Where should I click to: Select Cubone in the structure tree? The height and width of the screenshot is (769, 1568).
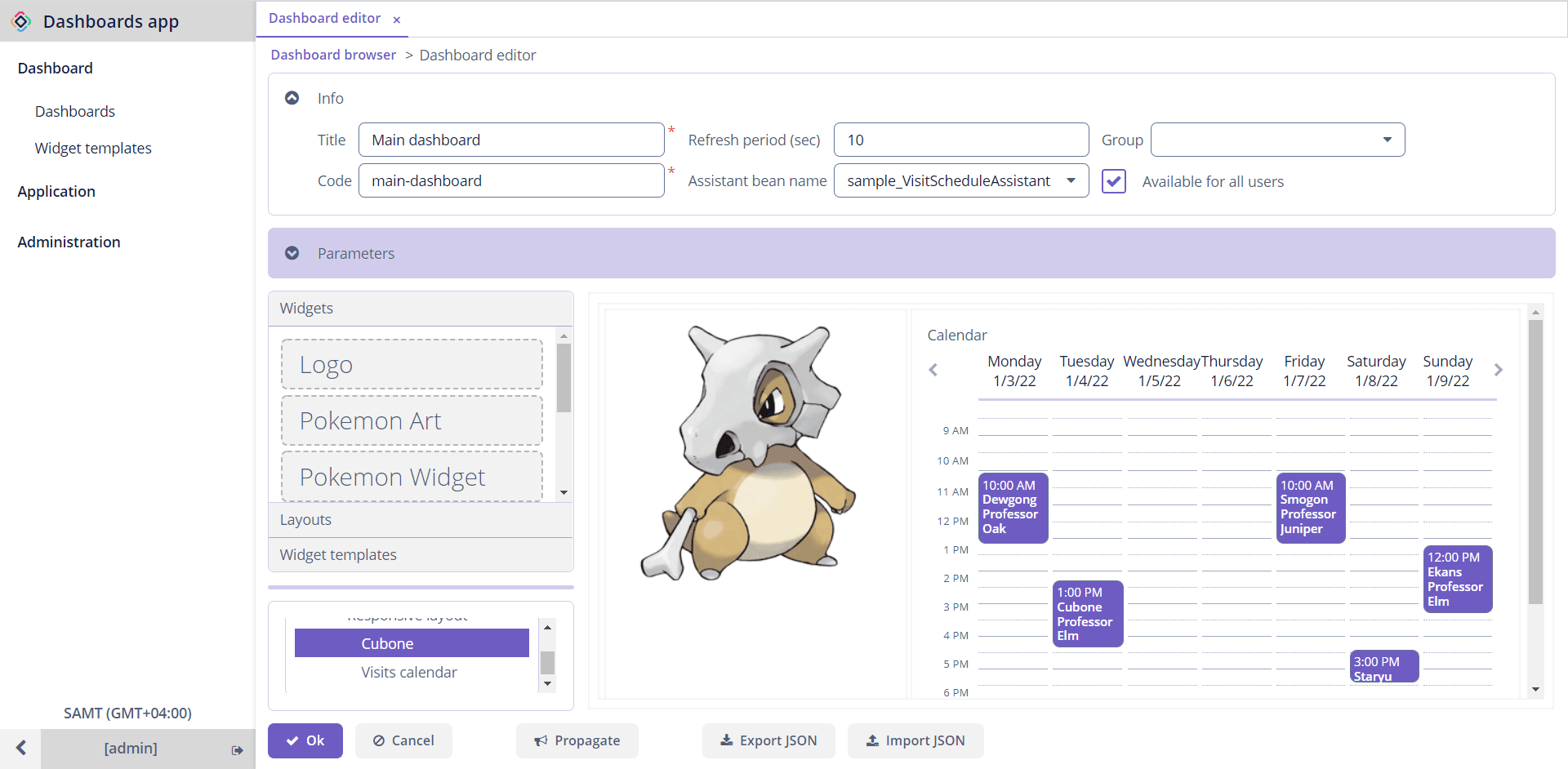412,643
